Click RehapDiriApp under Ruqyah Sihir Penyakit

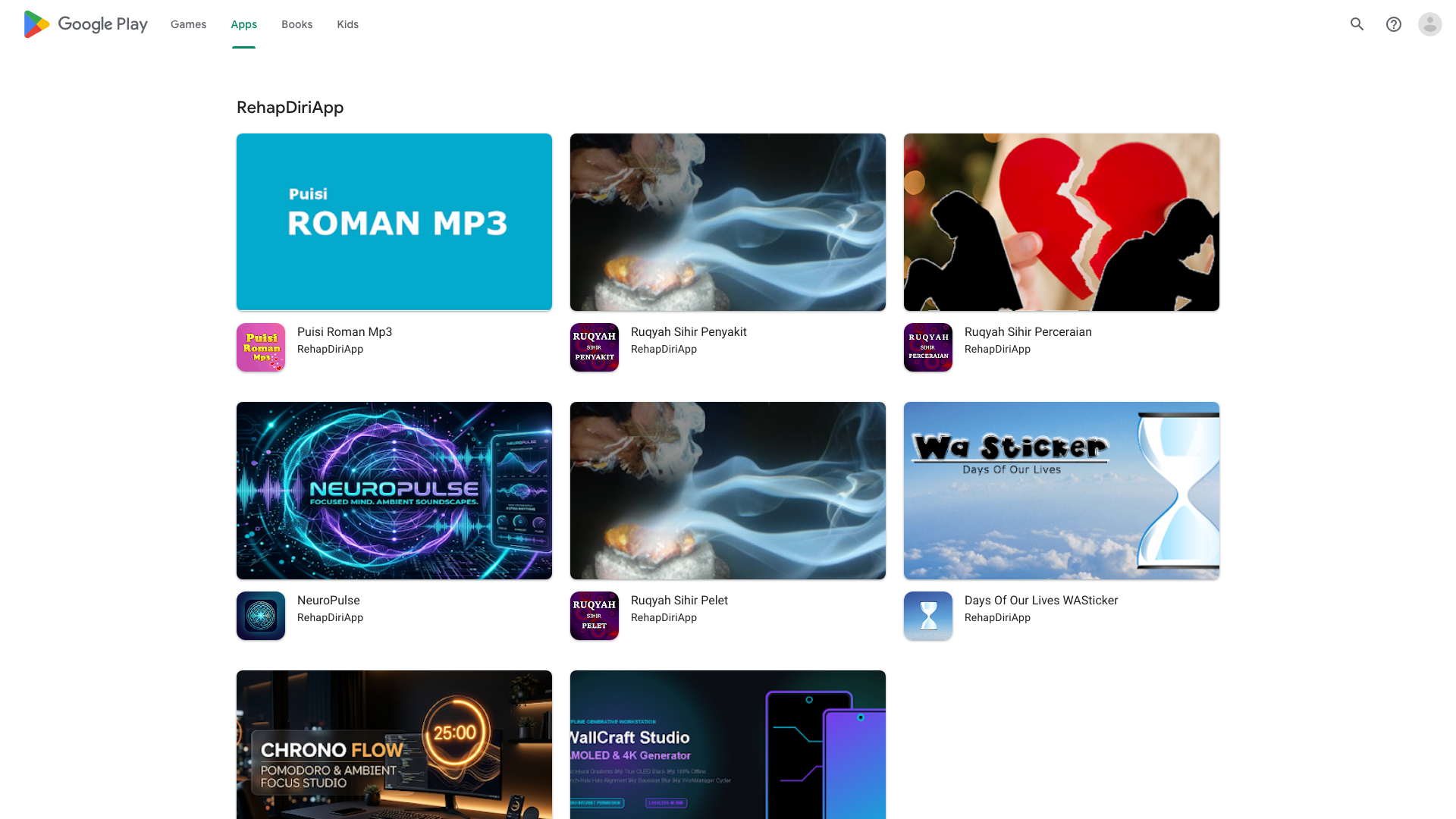point(664,350)
